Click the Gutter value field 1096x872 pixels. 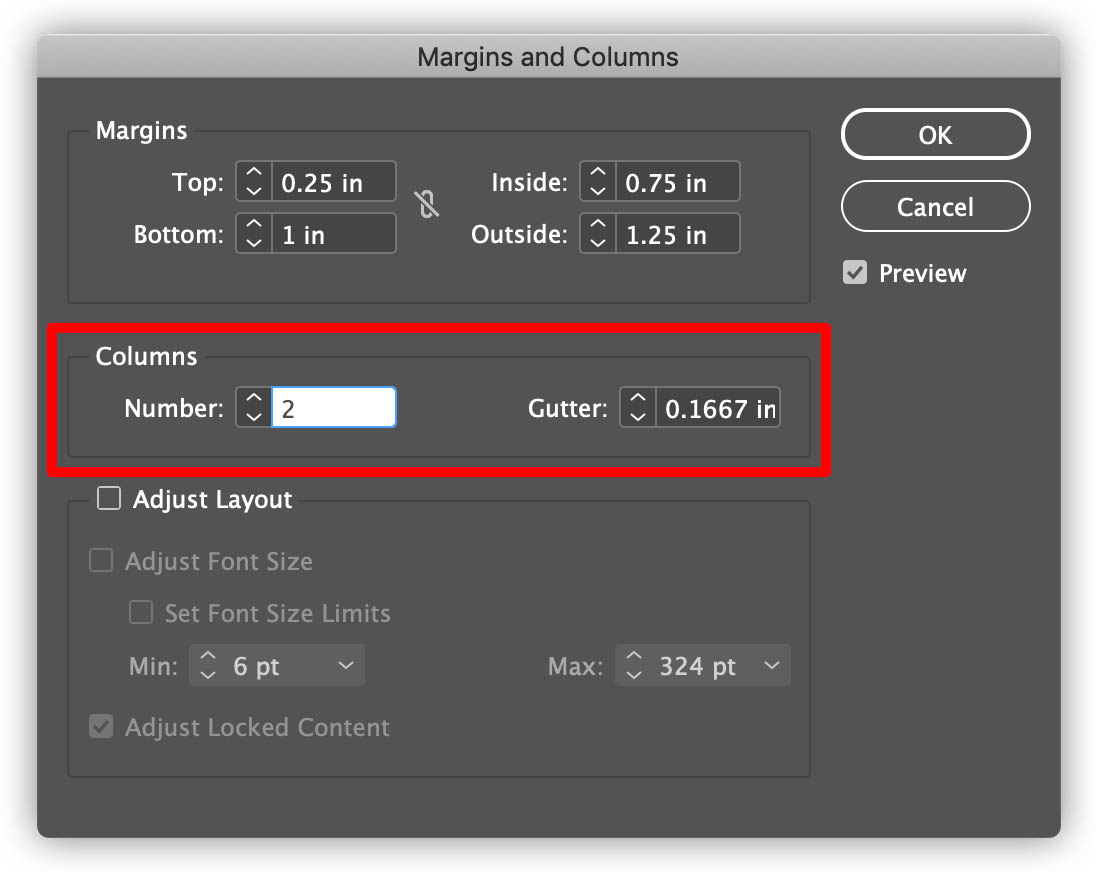click(717, 408)
